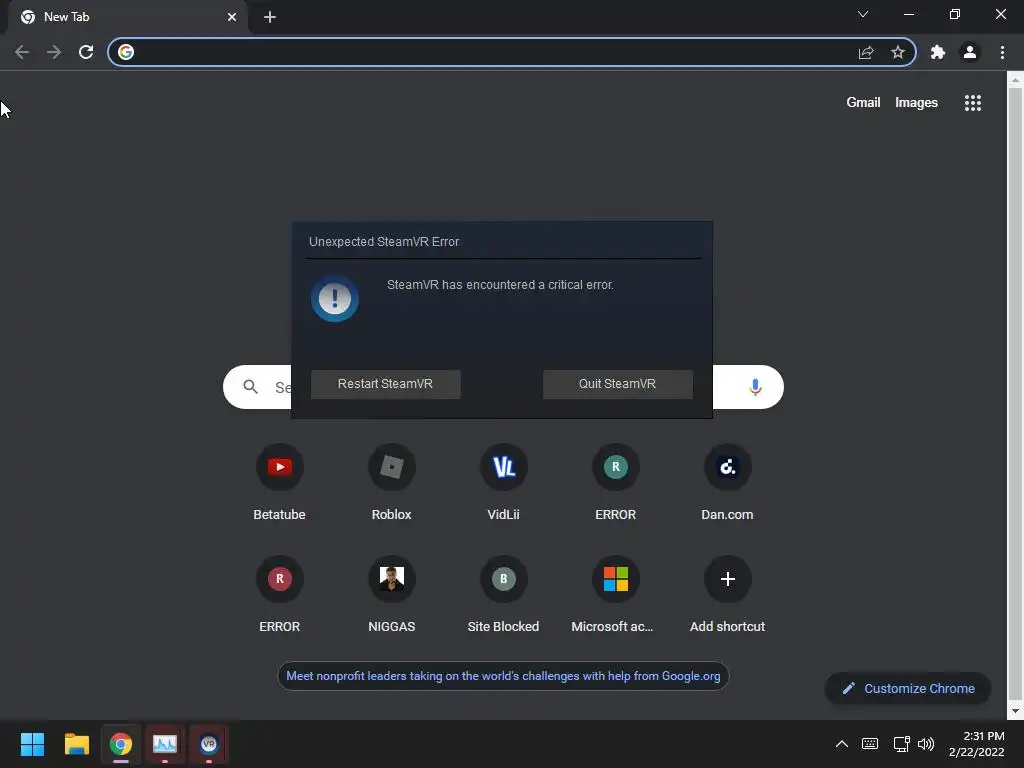Click the search magnifier icon

250,387
